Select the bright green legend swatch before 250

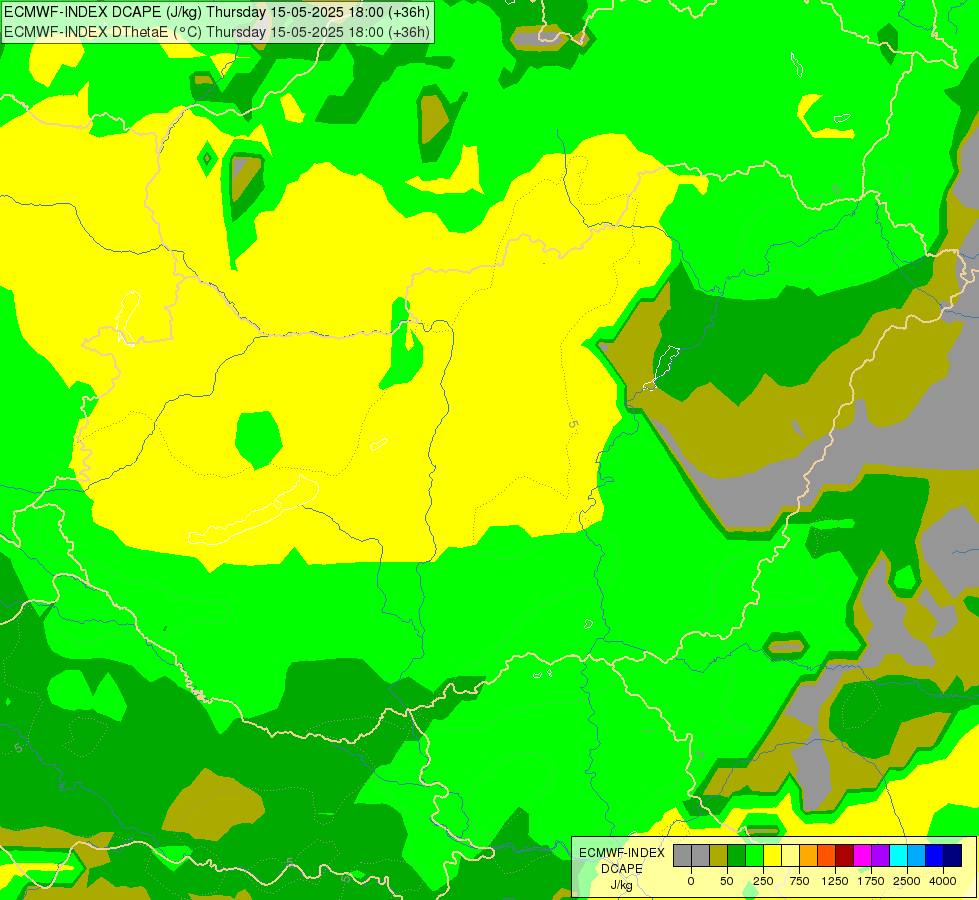[754, 855]
